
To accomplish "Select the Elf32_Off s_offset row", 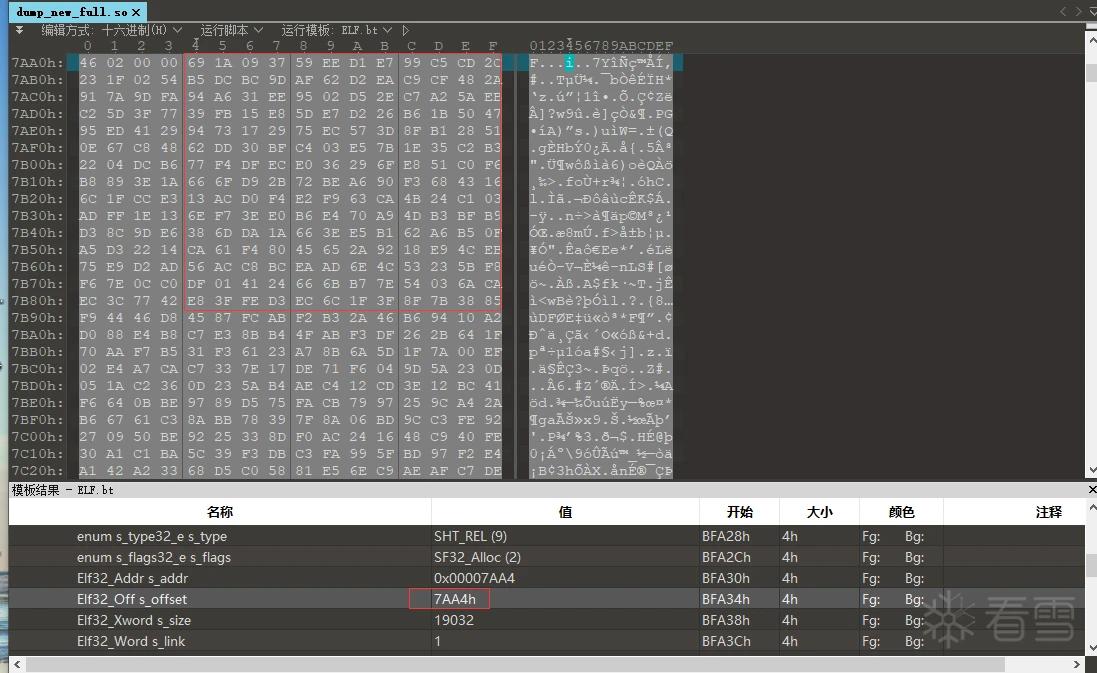I will [546, 599].
